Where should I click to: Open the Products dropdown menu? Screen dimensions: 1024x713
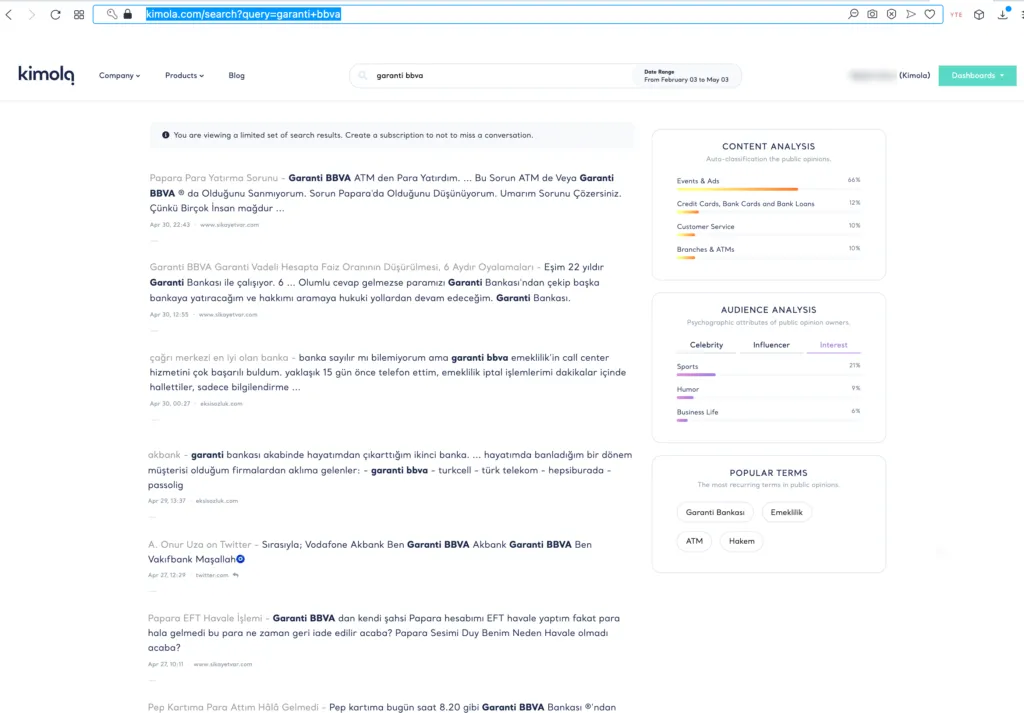coord(184,76)
